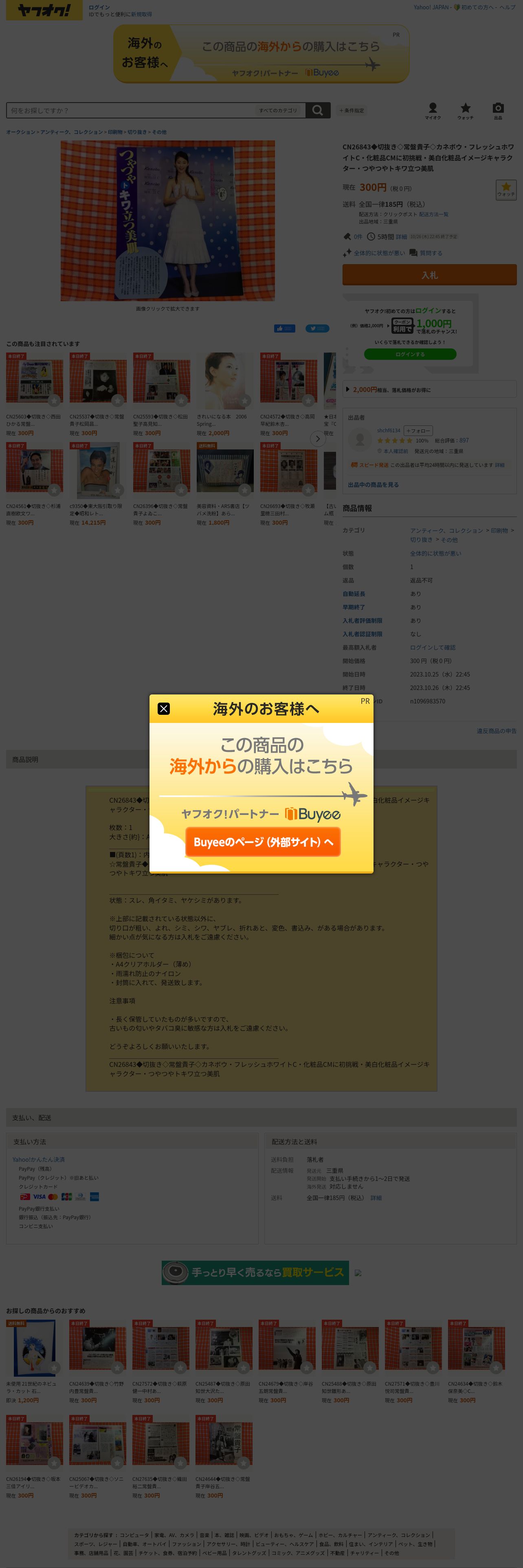Click the 何をお探しですか search field
523x1568 pixels.
(131, 110)
